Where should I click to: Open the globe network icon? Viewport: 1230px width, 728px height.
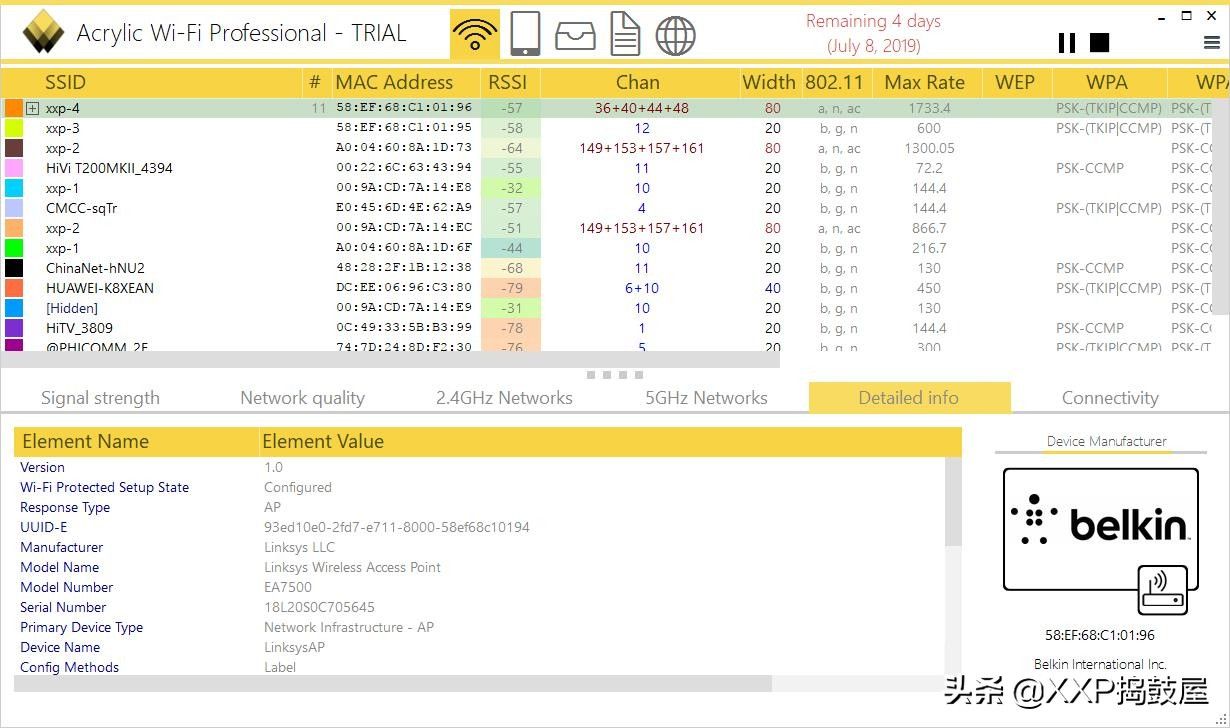point(675,35)
